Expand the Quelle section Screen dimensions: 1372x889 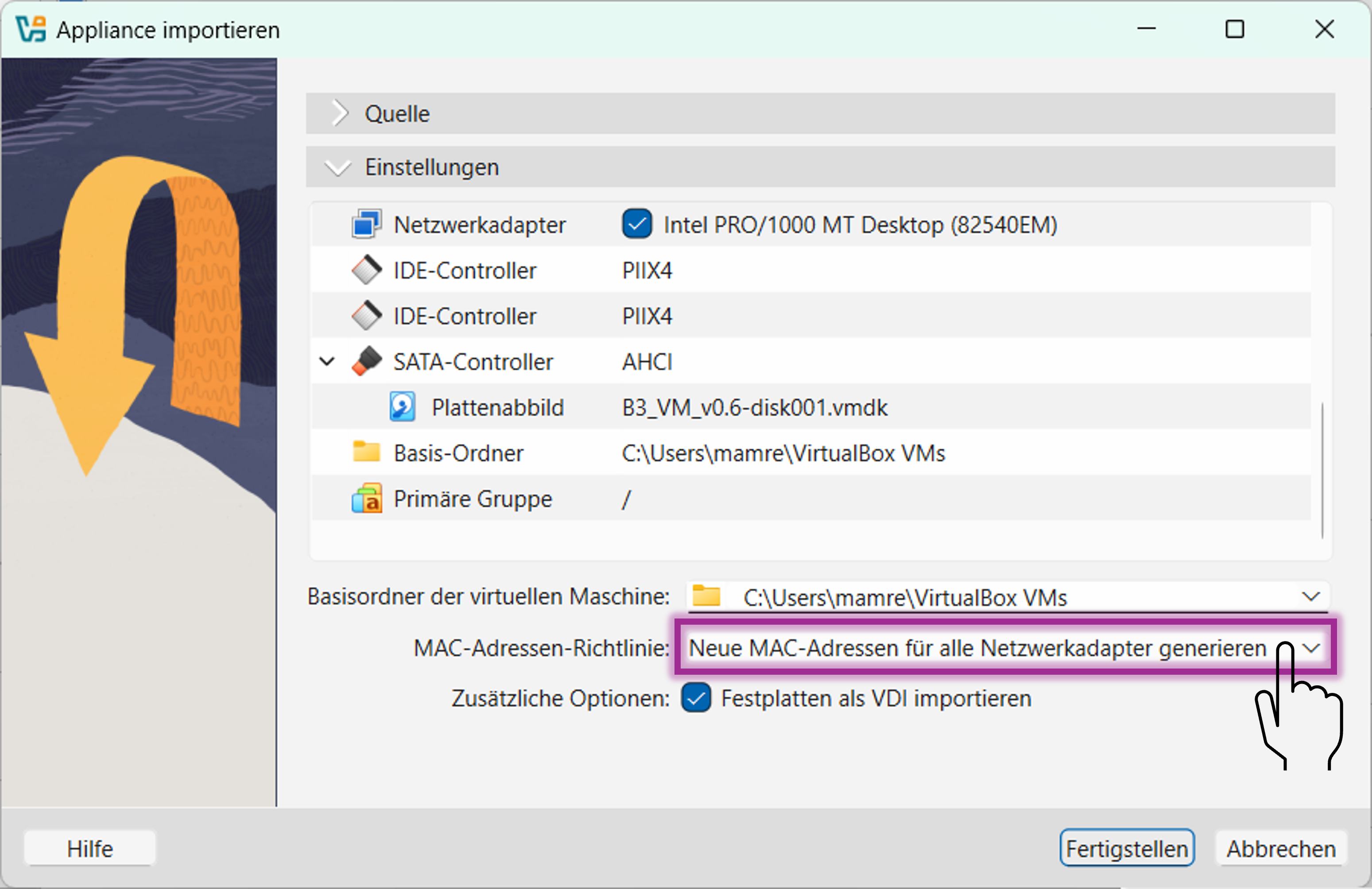coord(340,113)
